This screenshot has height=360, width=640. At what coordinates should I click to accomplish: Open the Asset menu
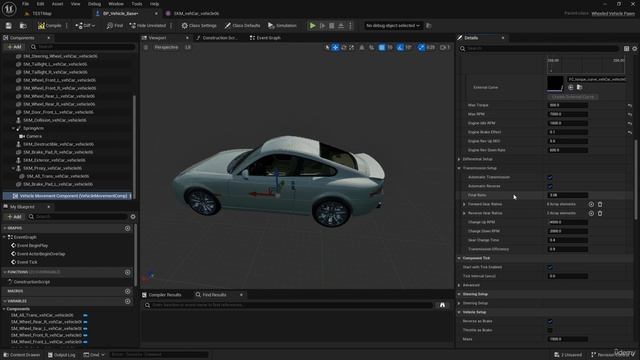(57, 4)
